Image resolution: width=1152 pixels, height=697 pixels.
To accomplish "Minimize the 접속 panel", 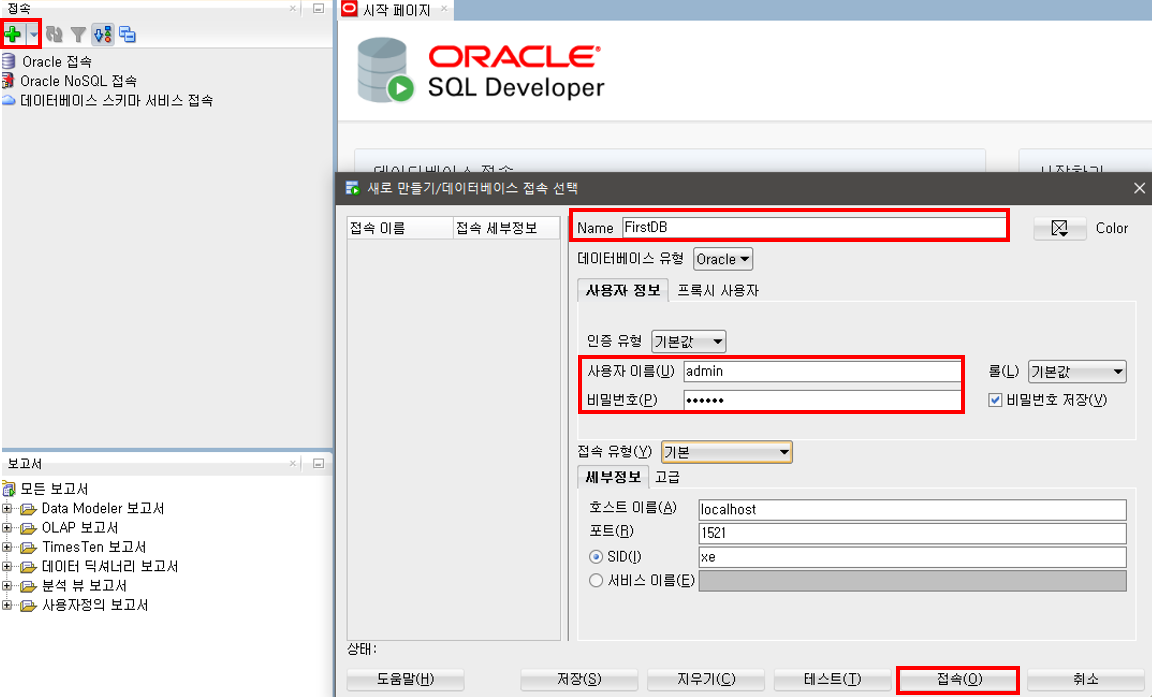I will tap(318, 8).
